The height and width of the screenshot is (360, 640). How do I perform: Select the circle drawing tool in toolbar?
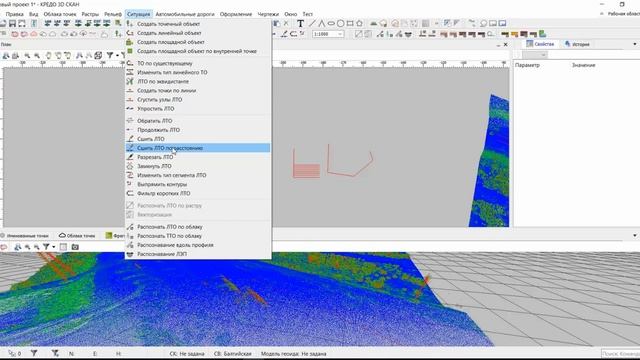[x=340, y=24]
